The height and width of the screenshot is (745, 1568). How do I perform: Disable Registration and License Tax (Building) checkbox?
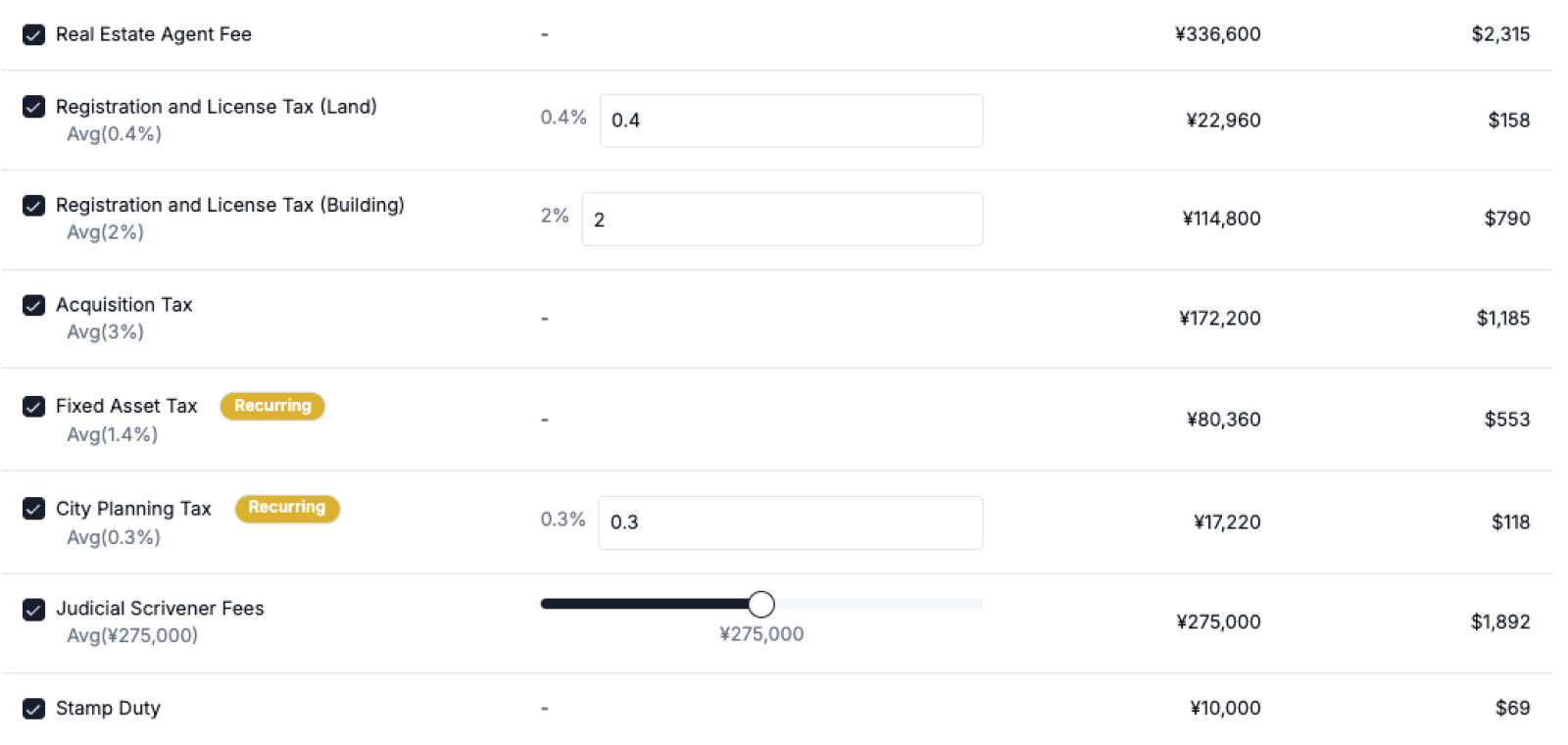[33, 206]
